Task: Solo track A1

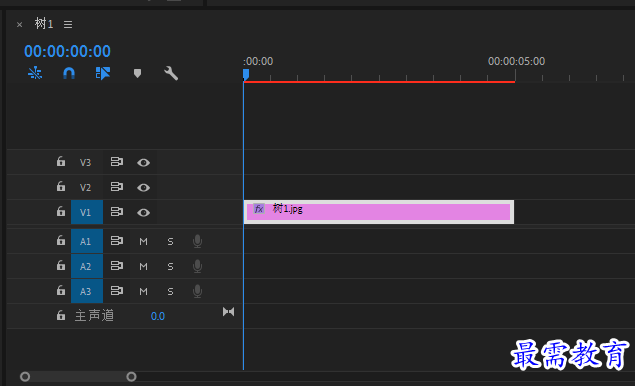Action: (170, 242)
